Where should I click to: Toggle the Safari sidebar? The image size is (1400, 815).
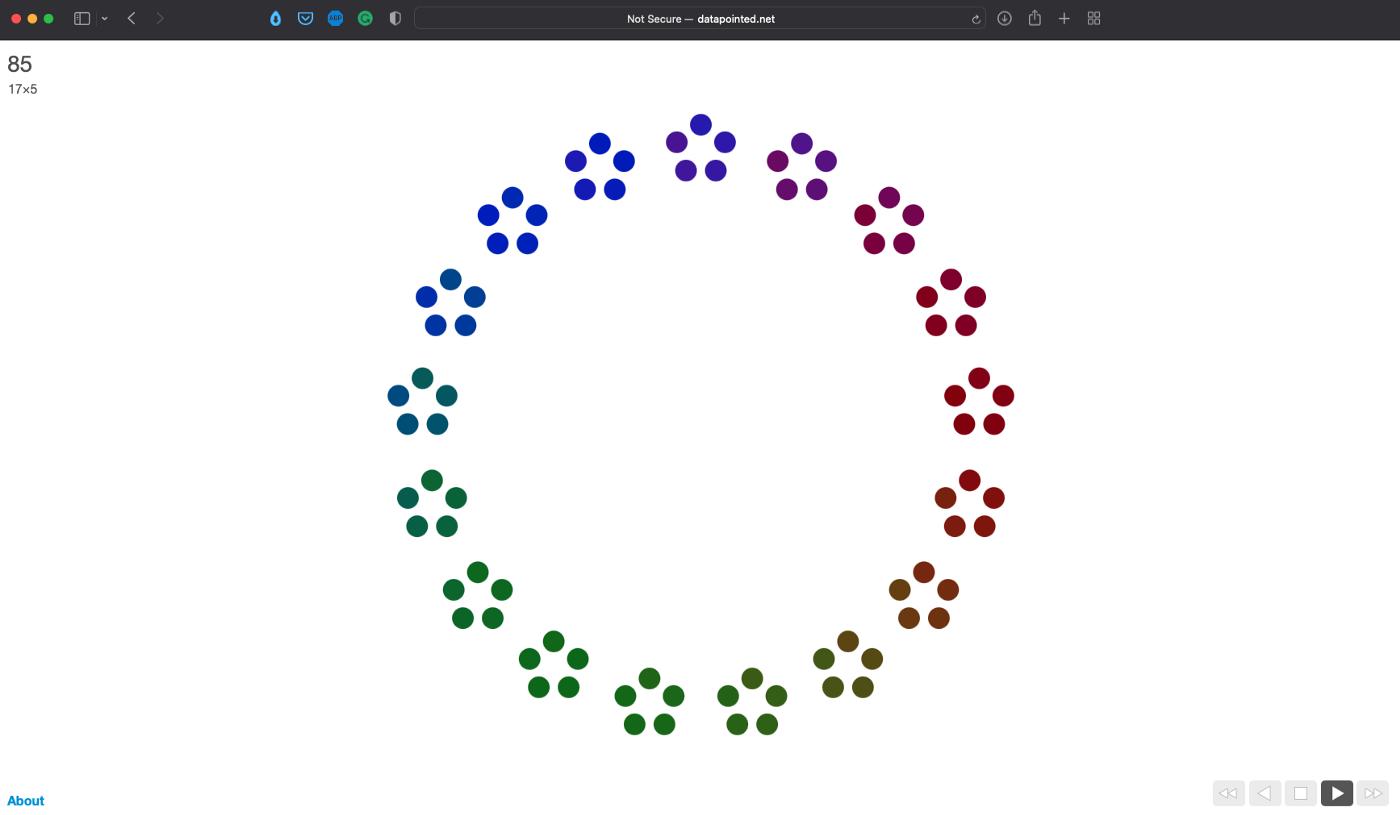82,18
